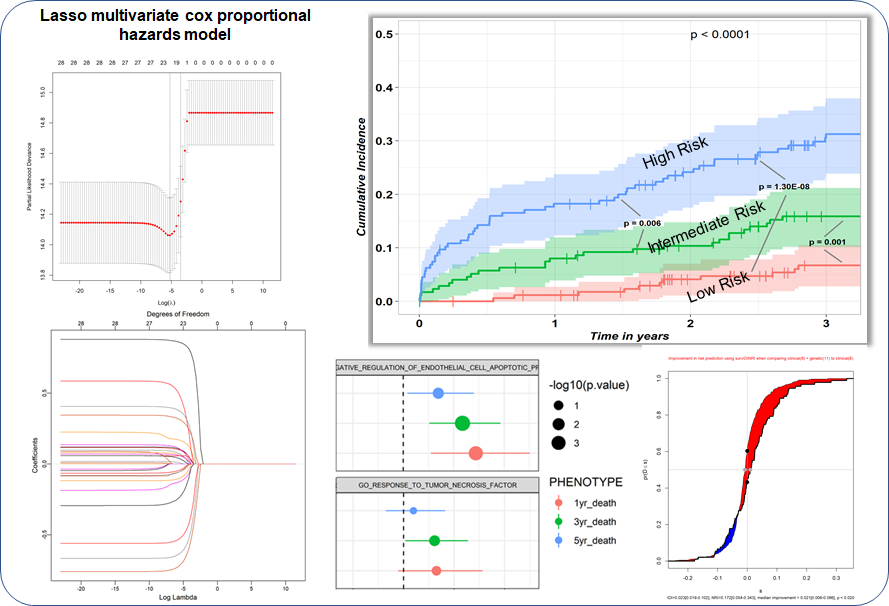Click the size 2 p-value legend dot
Viewport: 889px width, 606px height.
(557, 424)
